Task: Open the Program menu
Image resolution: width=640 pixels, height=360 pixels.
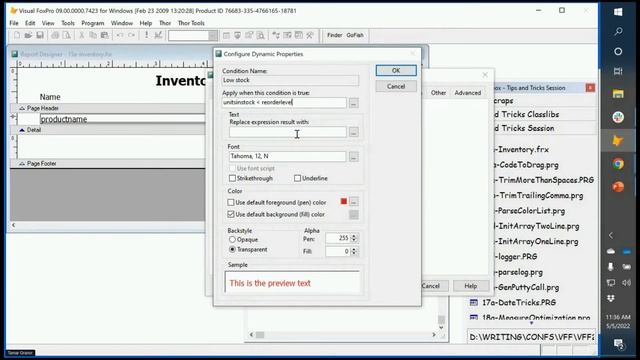Action: pos(93,23)
